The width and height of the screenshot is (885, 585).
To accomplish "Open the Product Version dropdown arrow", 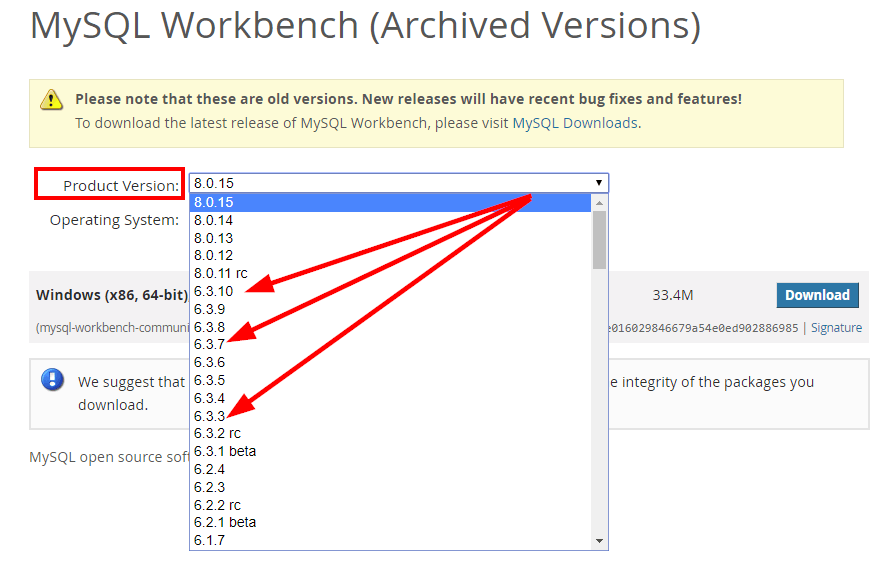I will [598, 183].
